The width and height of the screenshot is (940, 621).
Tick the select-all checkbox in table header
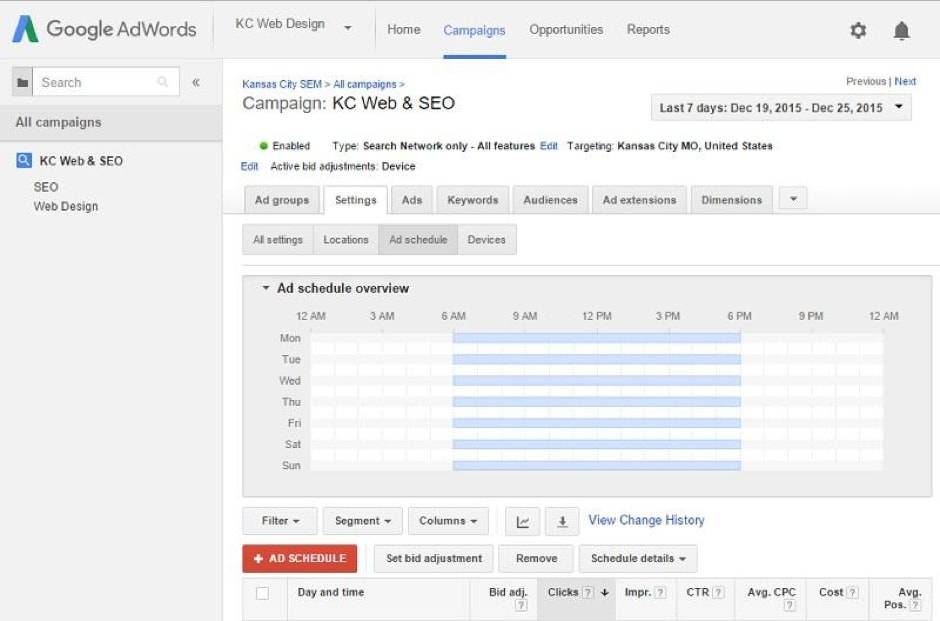tap(262, 593)
